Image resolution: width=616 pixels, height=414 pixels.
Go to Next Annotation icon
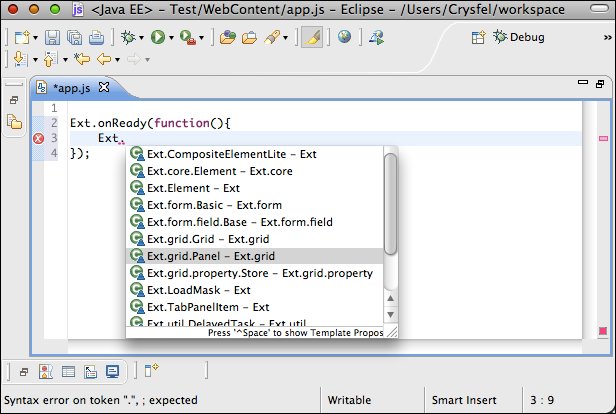click(x=20, y=59)
